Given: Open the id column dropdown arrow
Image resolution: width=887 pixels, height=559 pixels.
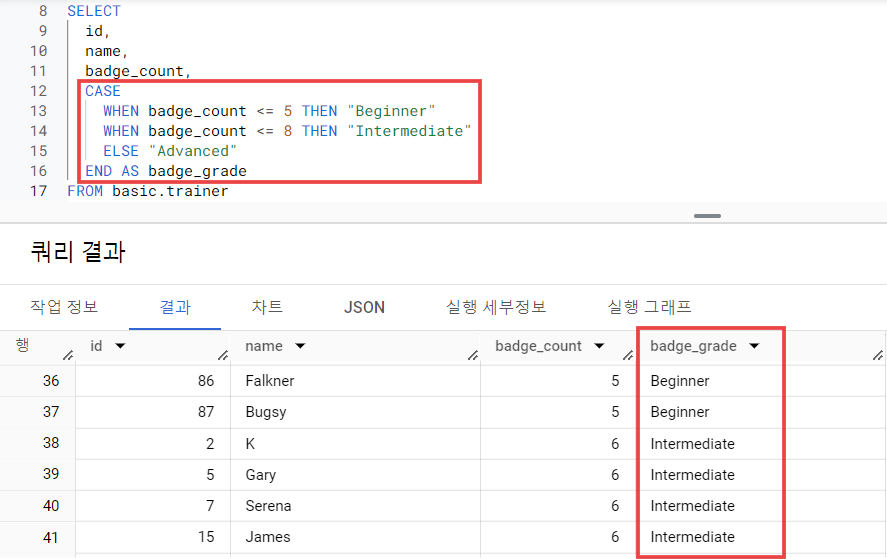Looking at the screenshot, I should point(120,346).
